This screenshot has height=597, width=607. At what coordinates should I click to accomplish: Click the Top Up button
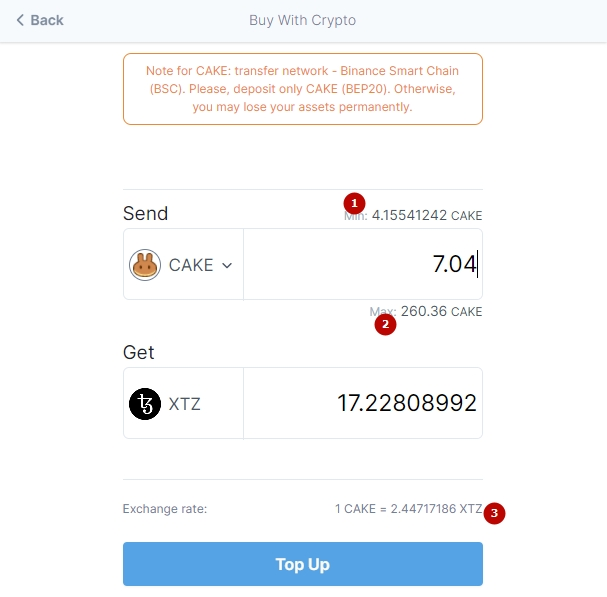click(x=303, y=564)
